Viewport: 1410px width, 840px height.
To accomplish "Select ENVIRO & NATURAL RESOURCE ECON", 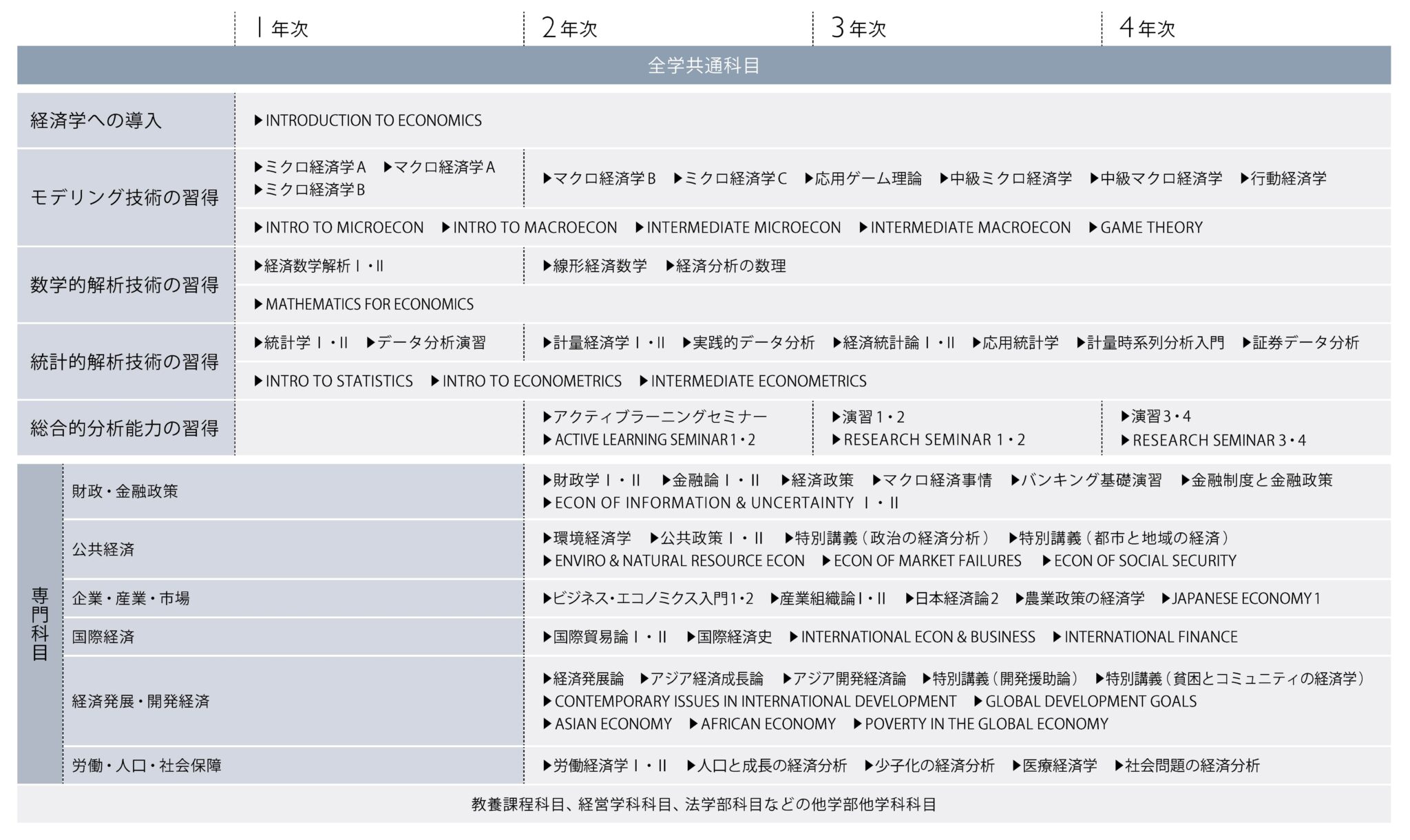I will point(674,561).
